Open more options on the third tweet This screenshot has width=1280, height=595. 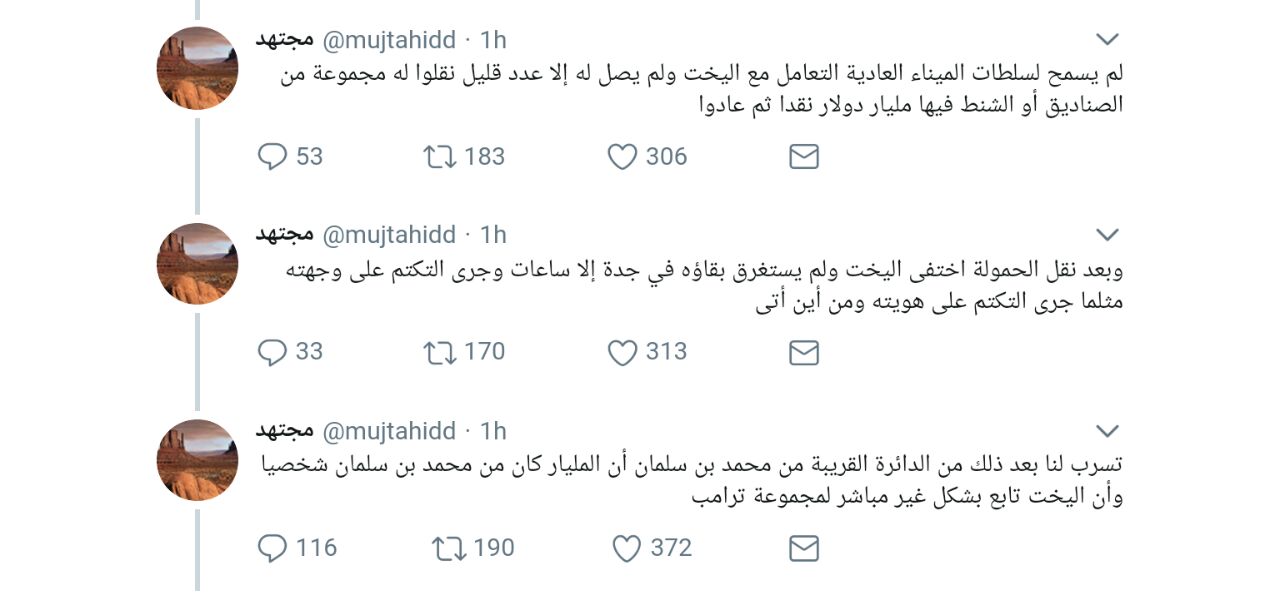click(x=1106, y=431)
